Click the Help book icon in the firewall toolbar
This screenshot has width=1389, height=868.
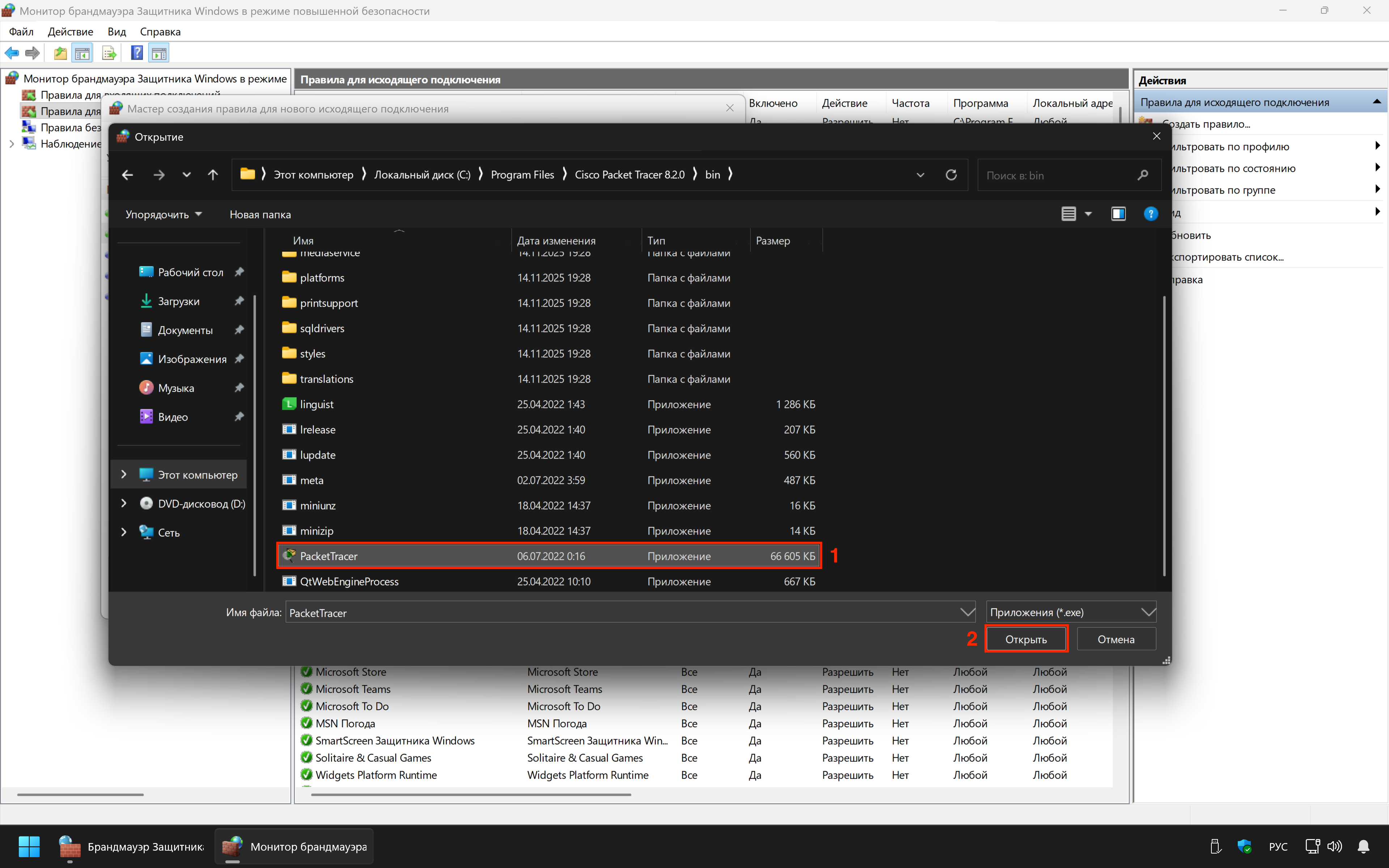[x=137, y=54]
